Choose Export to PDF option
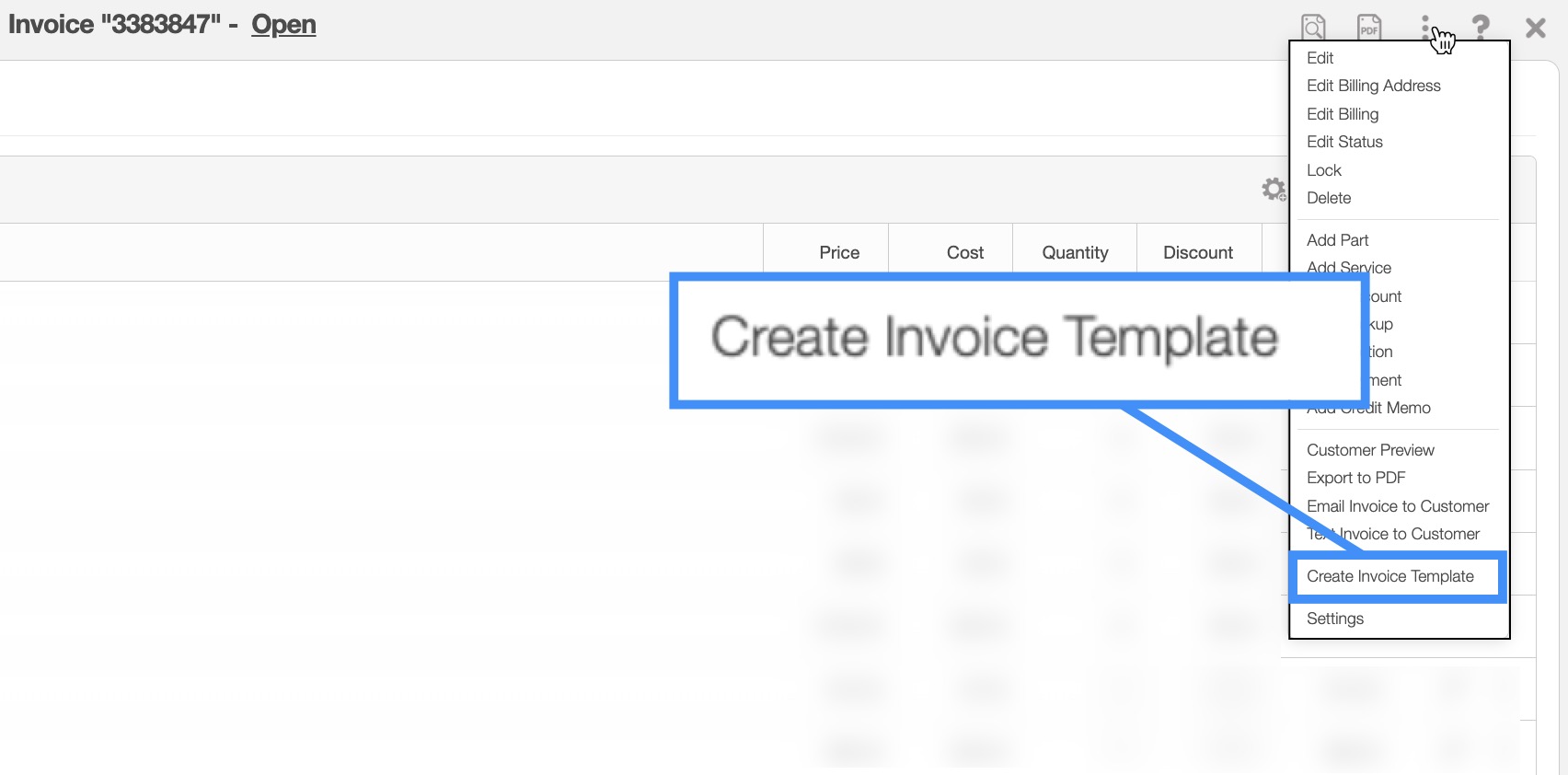 pos(1355,478)
